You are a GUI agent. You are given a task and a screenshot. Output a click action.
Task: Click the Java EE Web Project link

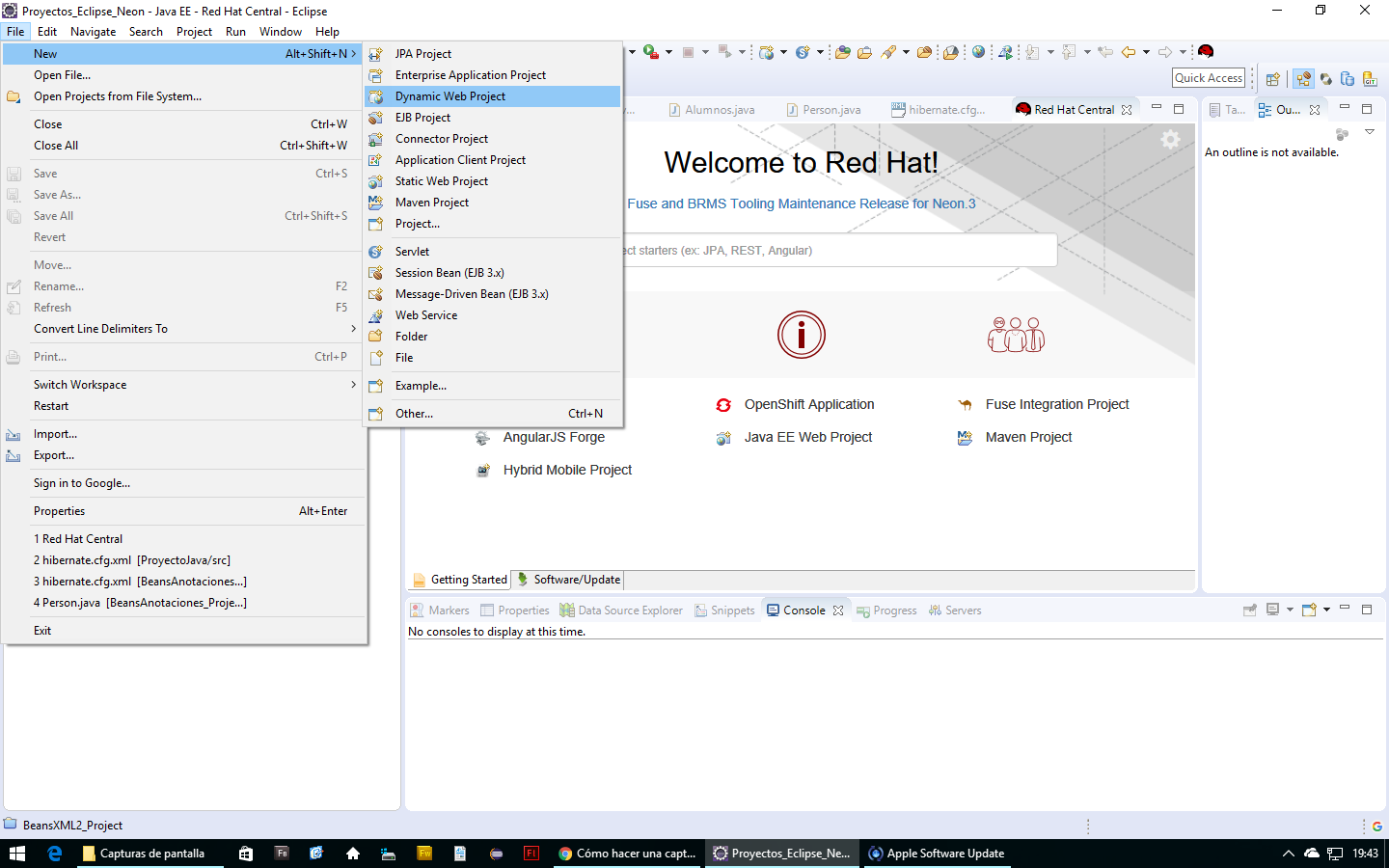pyautogui.click(x=808, y=438)
